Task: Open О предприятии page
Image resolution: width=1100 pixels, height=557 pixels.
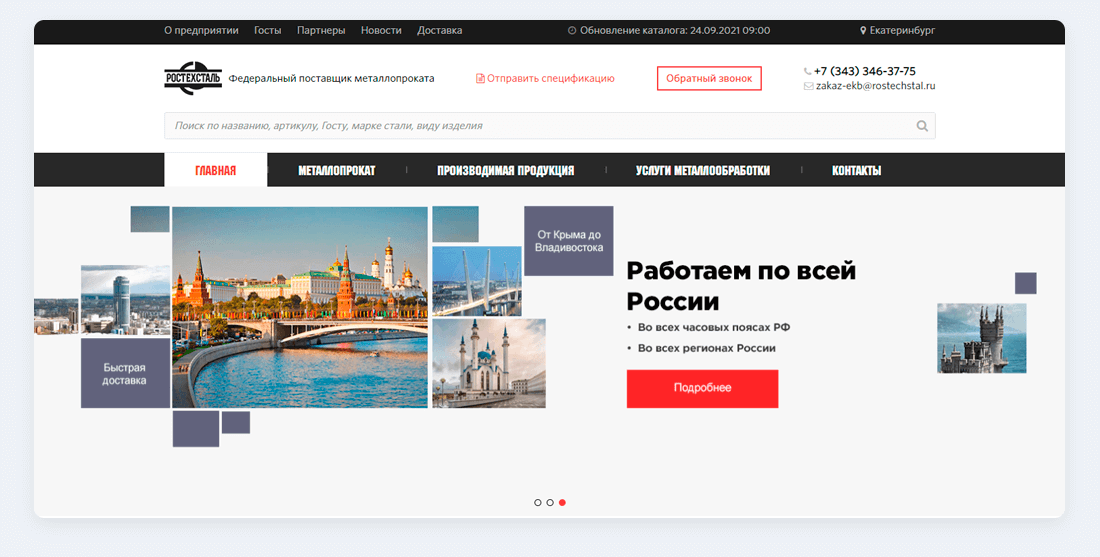Action: click(x=201, y=31)
